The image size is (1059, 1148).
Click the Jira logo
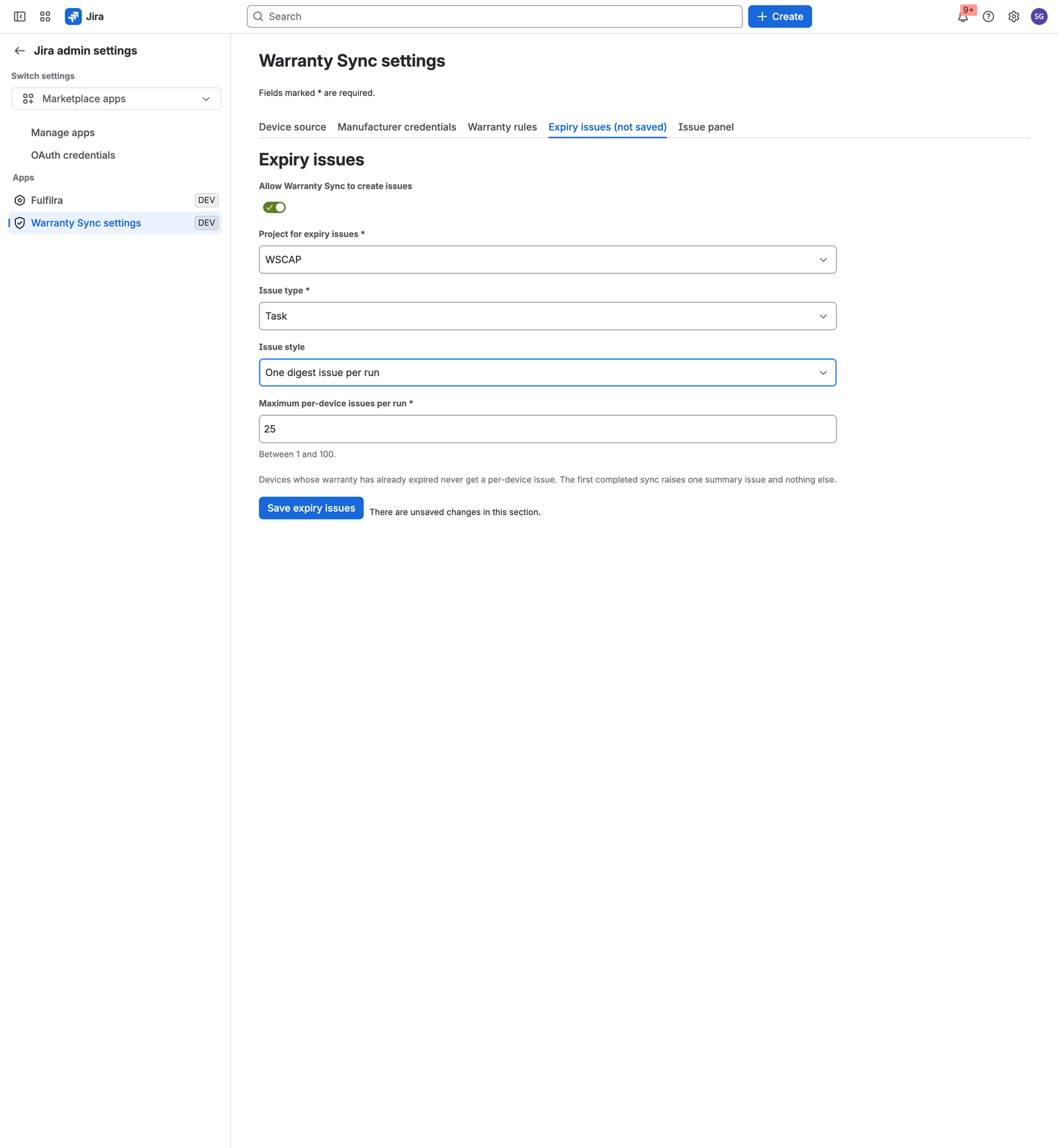[84, 17]
